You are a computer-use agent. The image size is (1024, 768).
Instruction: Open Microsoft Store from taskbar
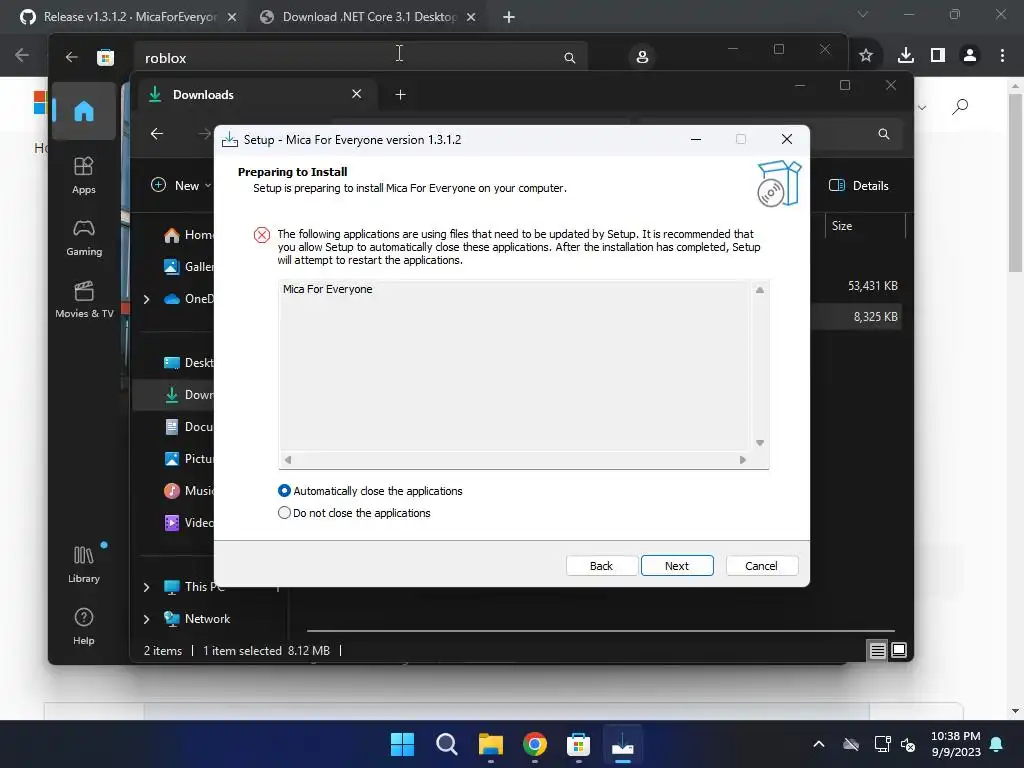click(x=579, y=744)
